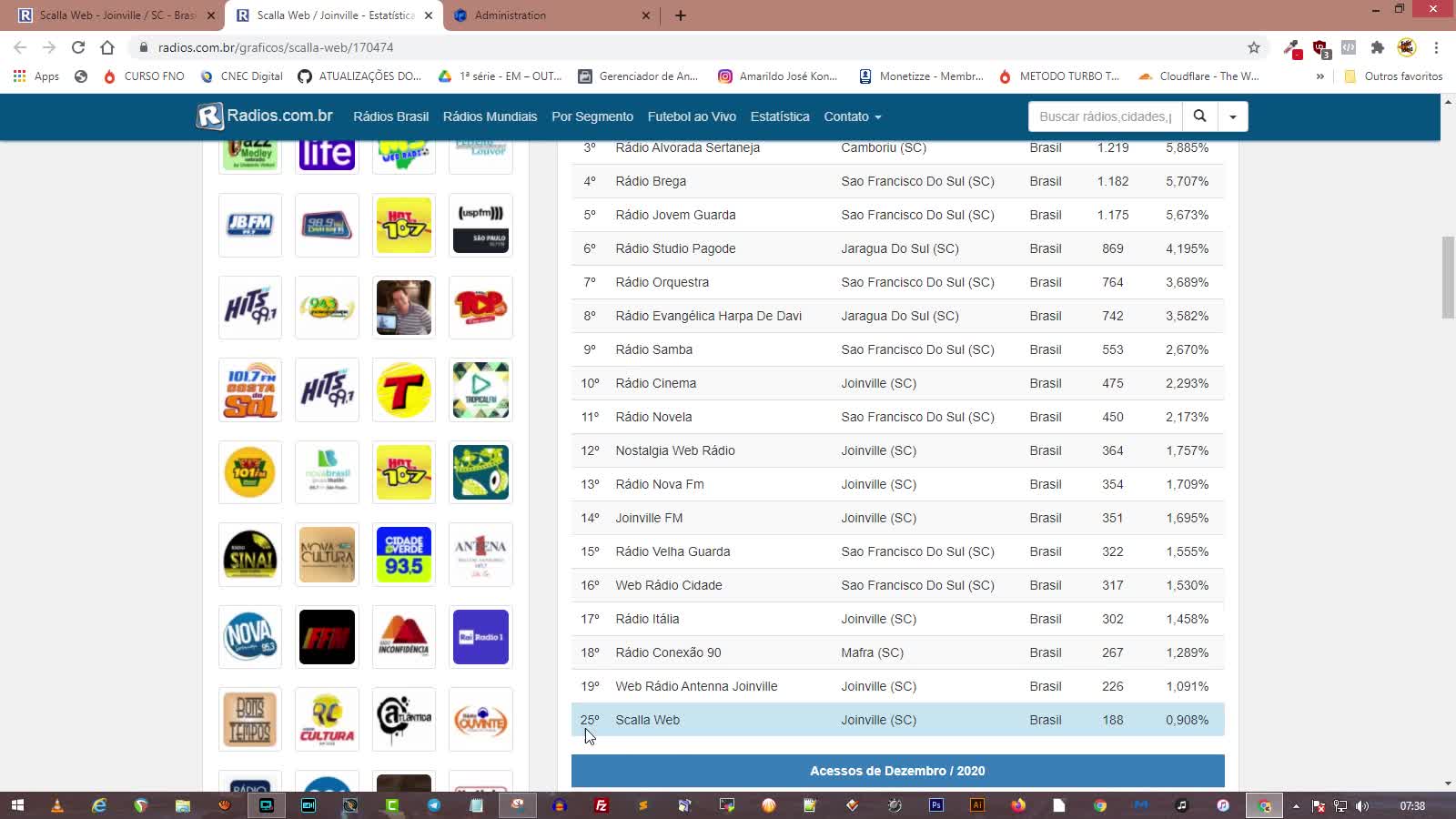1456x819 pixels.
Task: Focus the Buscar rádios search field
Action: click(1105, 116)
